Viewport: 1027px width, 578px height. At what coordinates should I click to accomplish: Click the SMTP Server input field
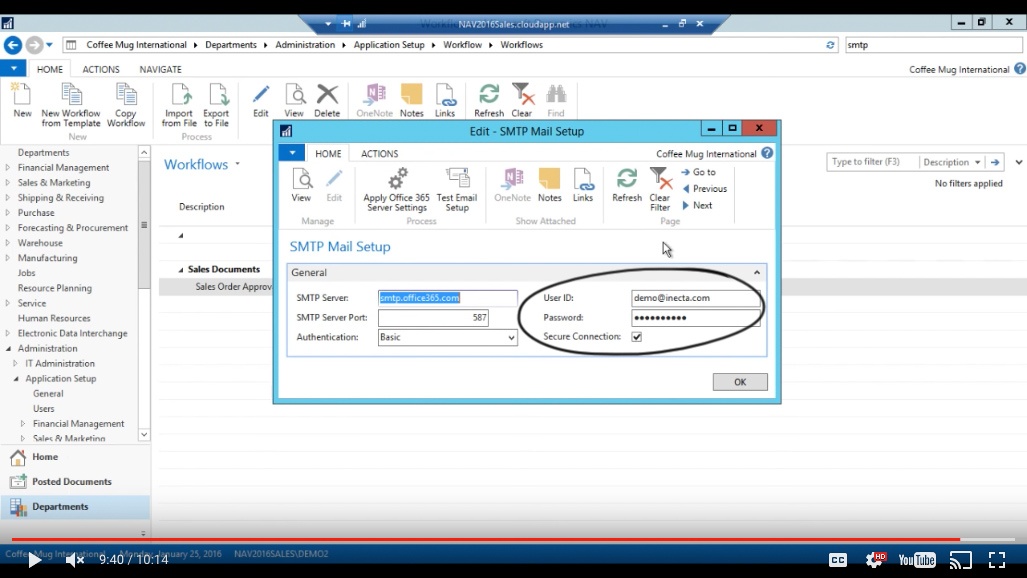pyautogui.click(x=447, y=298)
